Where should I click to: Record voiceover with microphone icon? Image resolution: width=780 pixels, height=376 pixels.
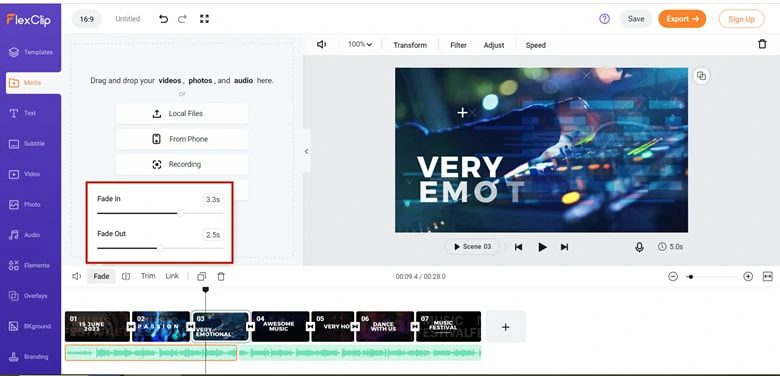pyautogui.click(x=639, y=247)
